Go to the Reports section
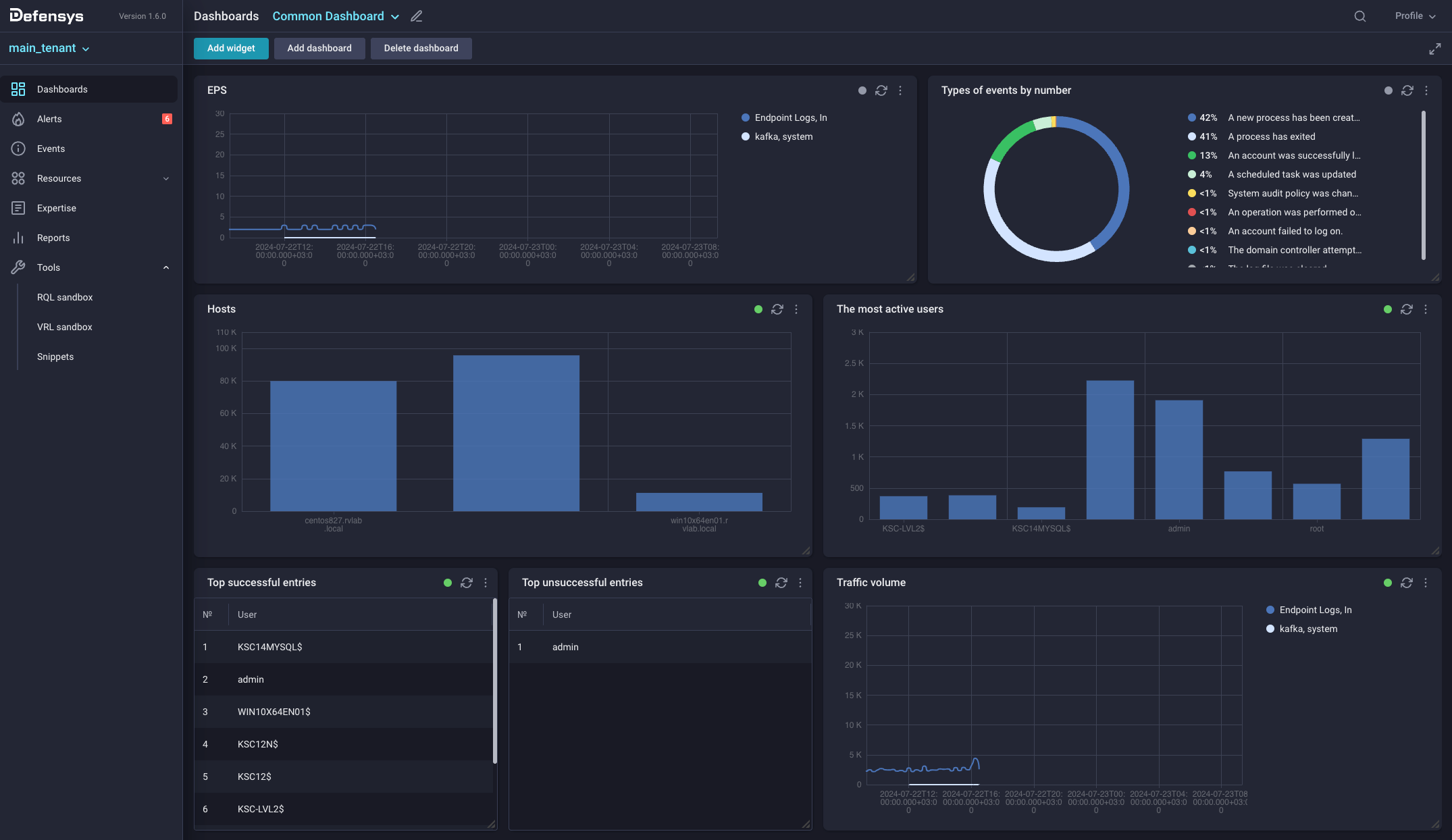The height and width of the screenshot is (840, 1452). coord(53,238)
